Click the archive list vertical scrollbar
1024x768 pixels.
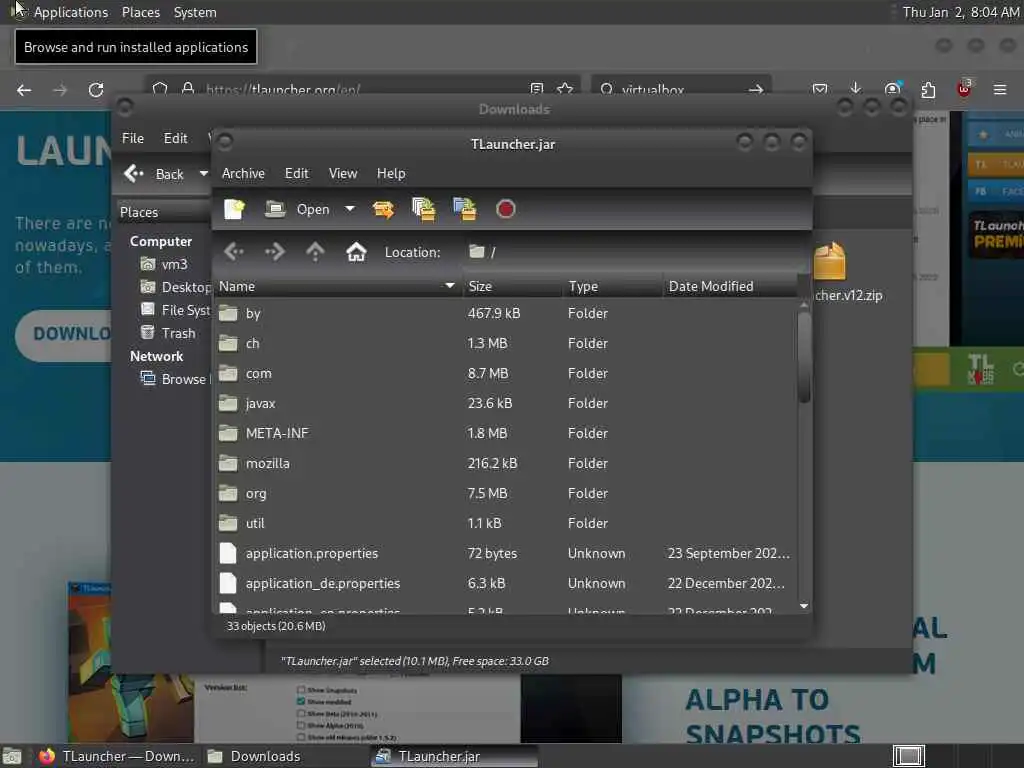click(x=804, y=358)
